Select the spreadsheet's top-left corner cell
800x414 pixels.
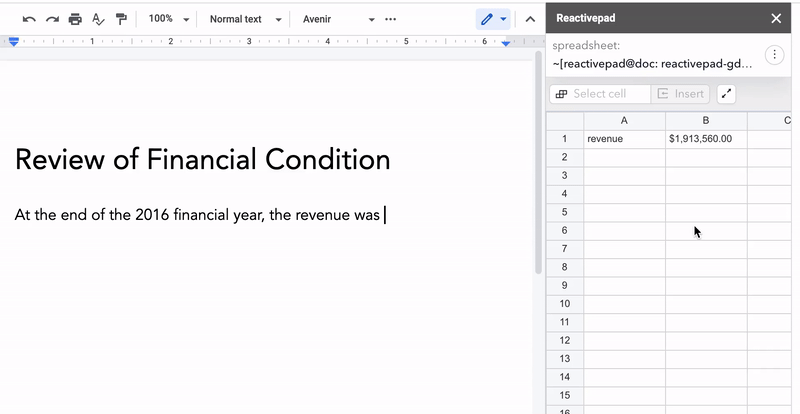pyautogui.click(x=565, y=121)
